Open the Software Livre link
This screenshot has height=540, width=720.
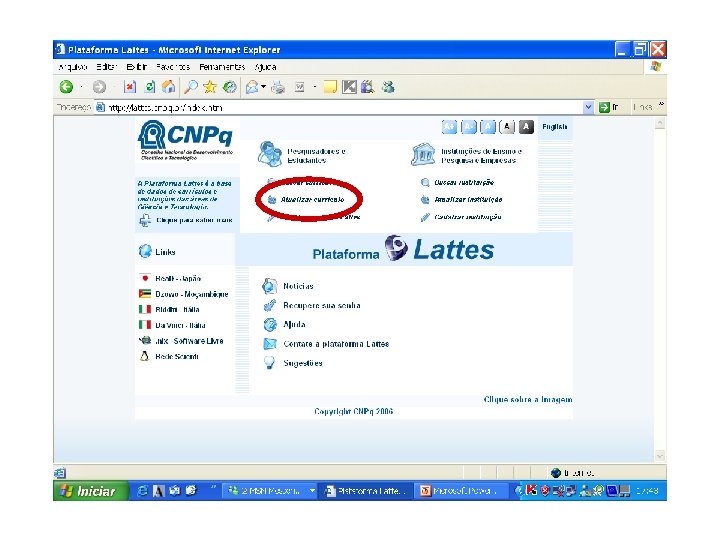pos(189,341)
